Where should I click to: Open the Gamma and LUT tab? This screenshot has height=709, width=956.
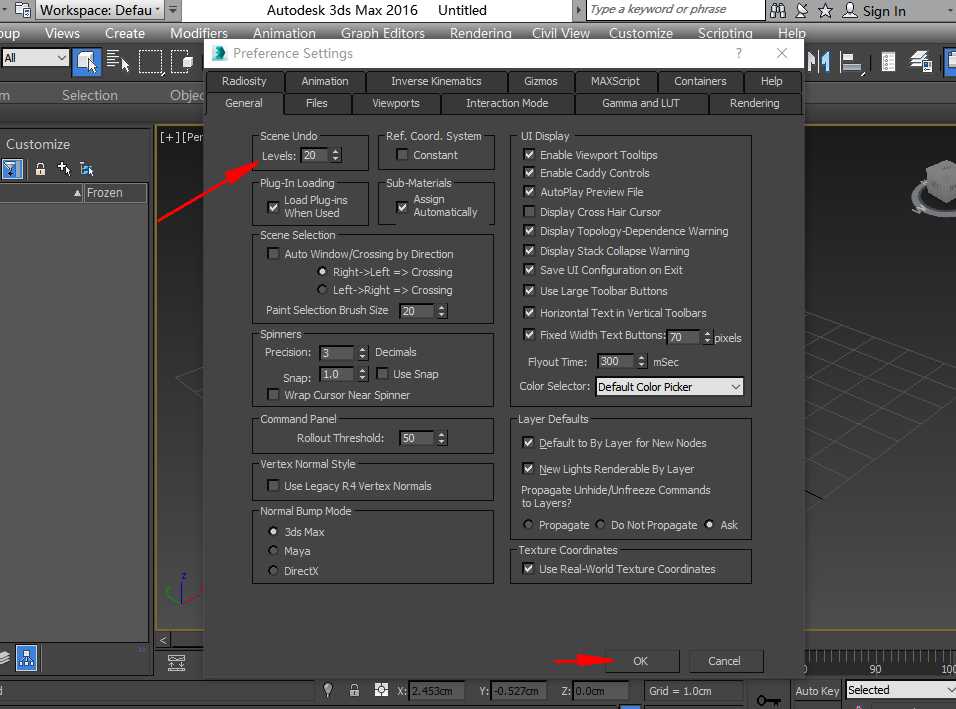coord(641,103)
